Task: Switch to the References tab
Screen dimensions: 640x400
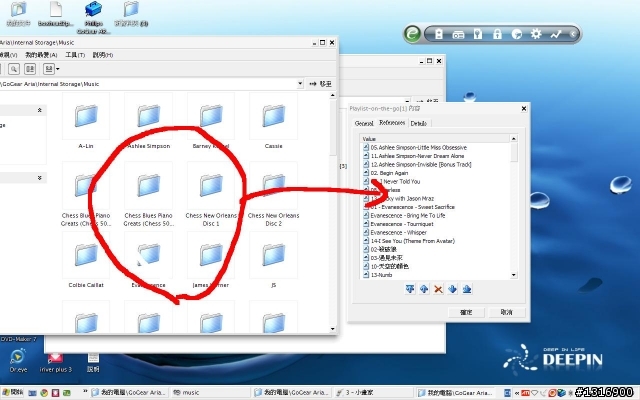Action: (x=392, y=122)
